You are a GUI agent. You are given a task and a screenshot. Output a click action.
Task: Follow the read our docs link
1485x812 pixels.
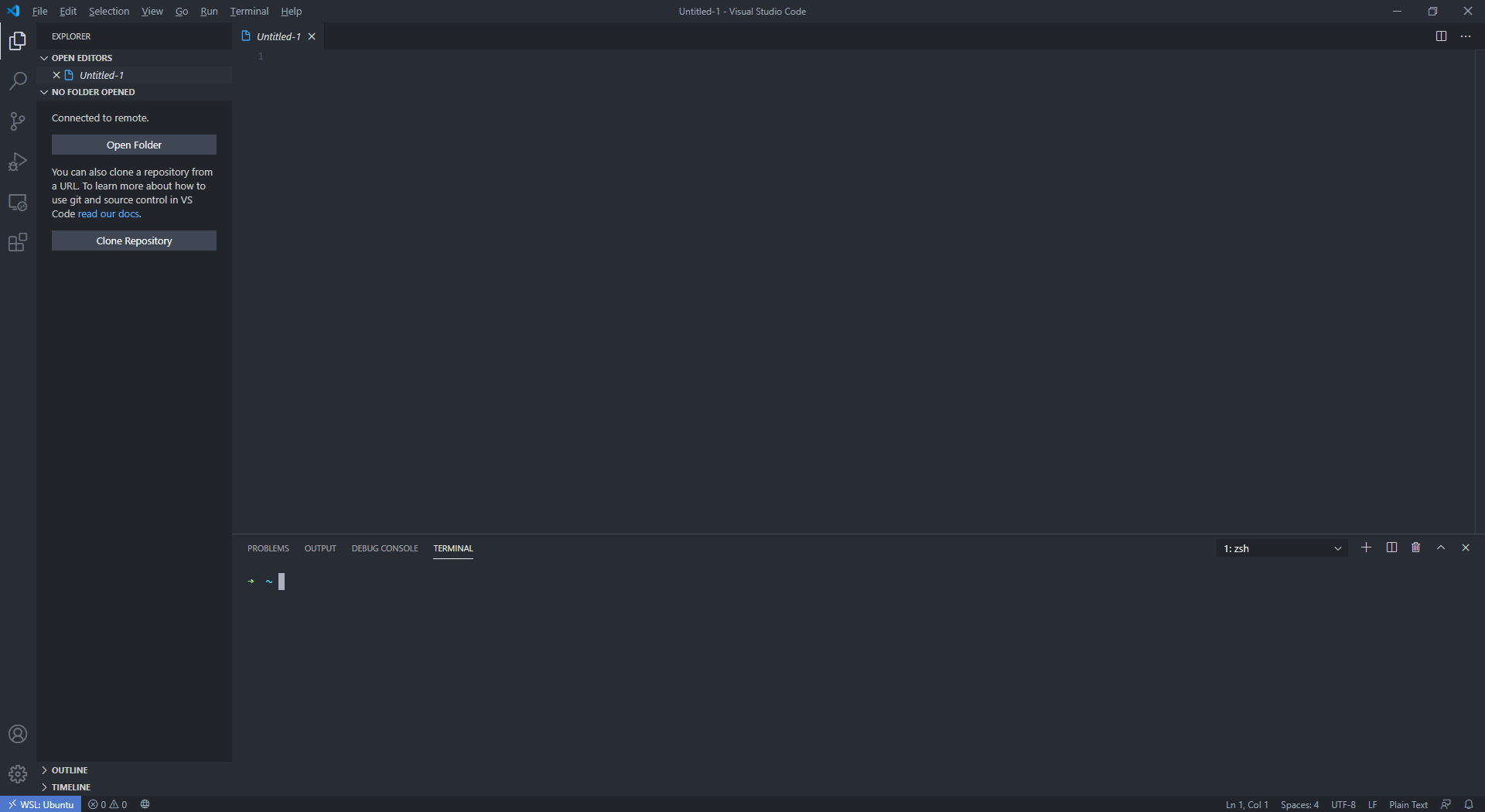coord(108,213)
